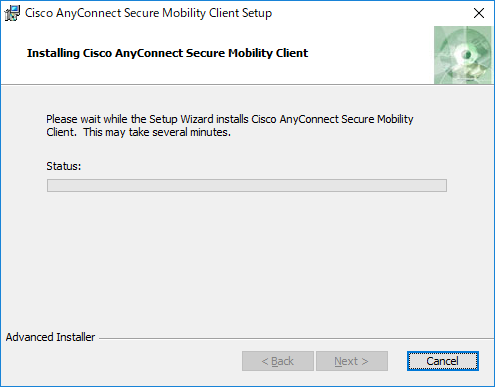This screenshot has width=495, height=387.
Task: Cancel the AnyConnect installation
Action: pos(443,361)
